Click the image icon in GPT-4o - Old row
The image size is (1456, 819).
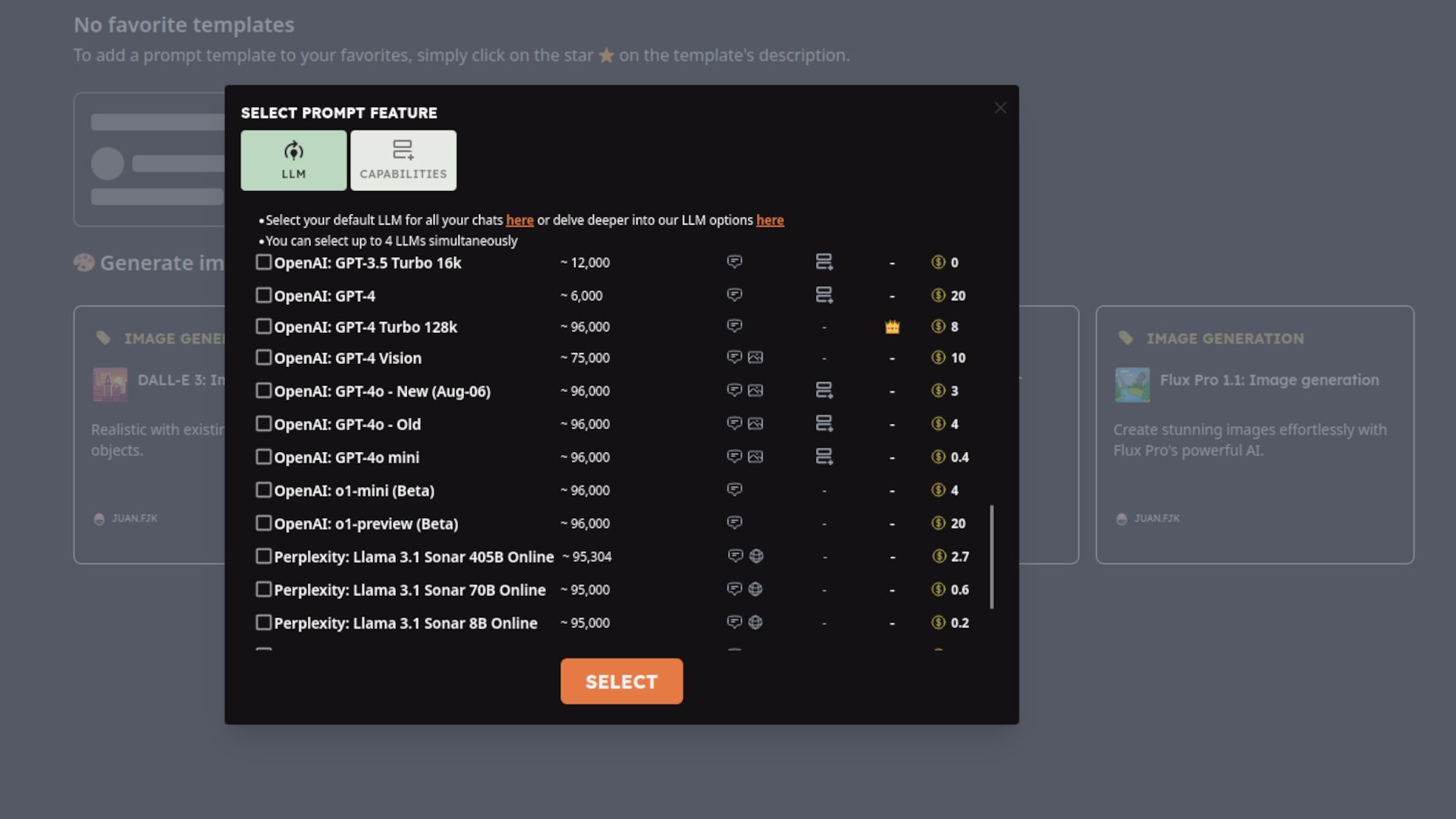click(x=755, y=423)
